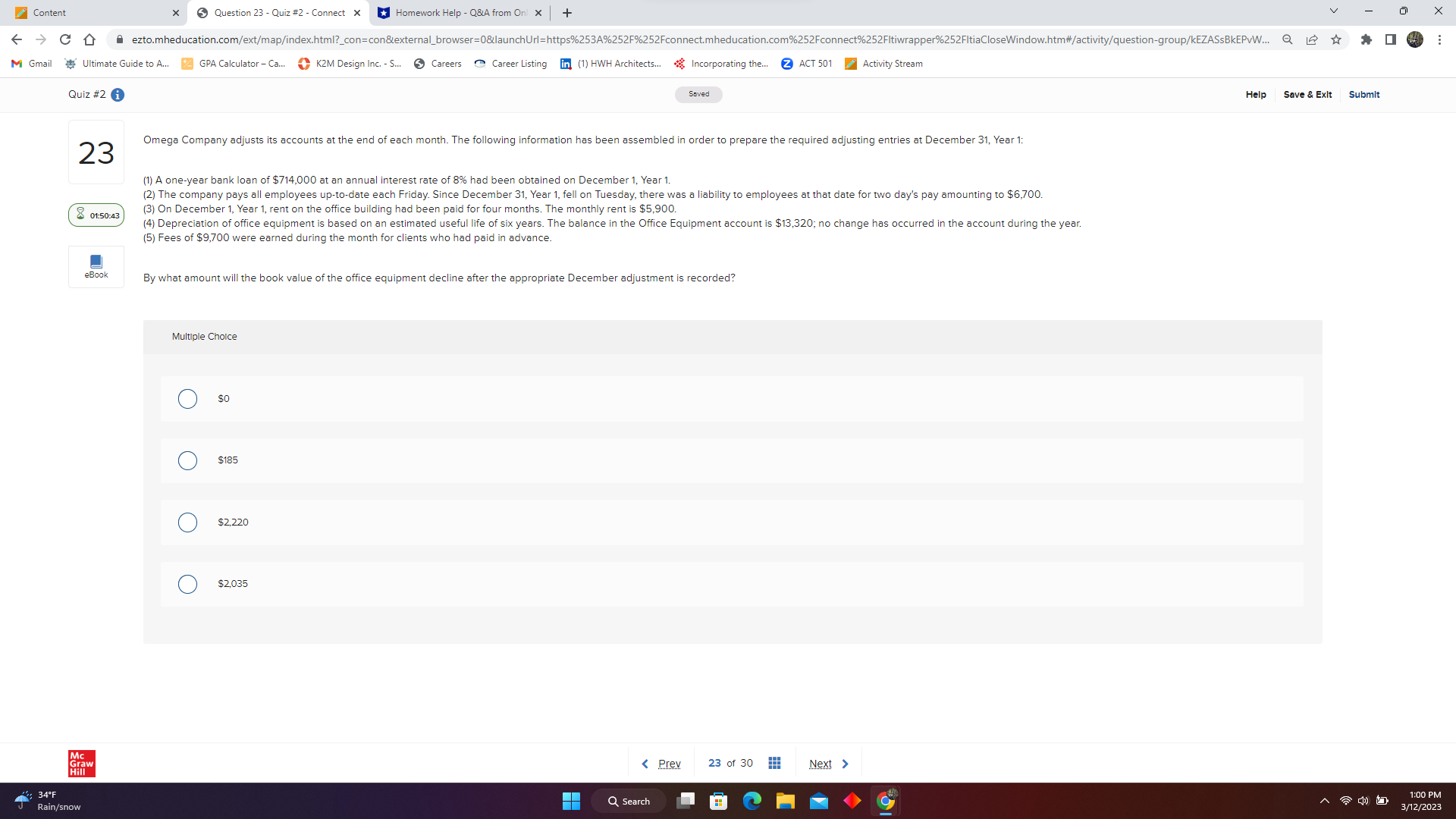Select the $185 answer option
Image resolution: width=1456 pixels, height=819 pixels.
click(x=187, y=460)
